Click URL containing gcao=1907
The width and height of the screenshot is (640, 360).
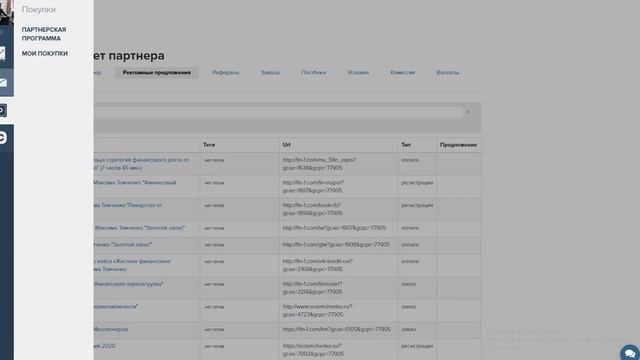coord(334,228)
